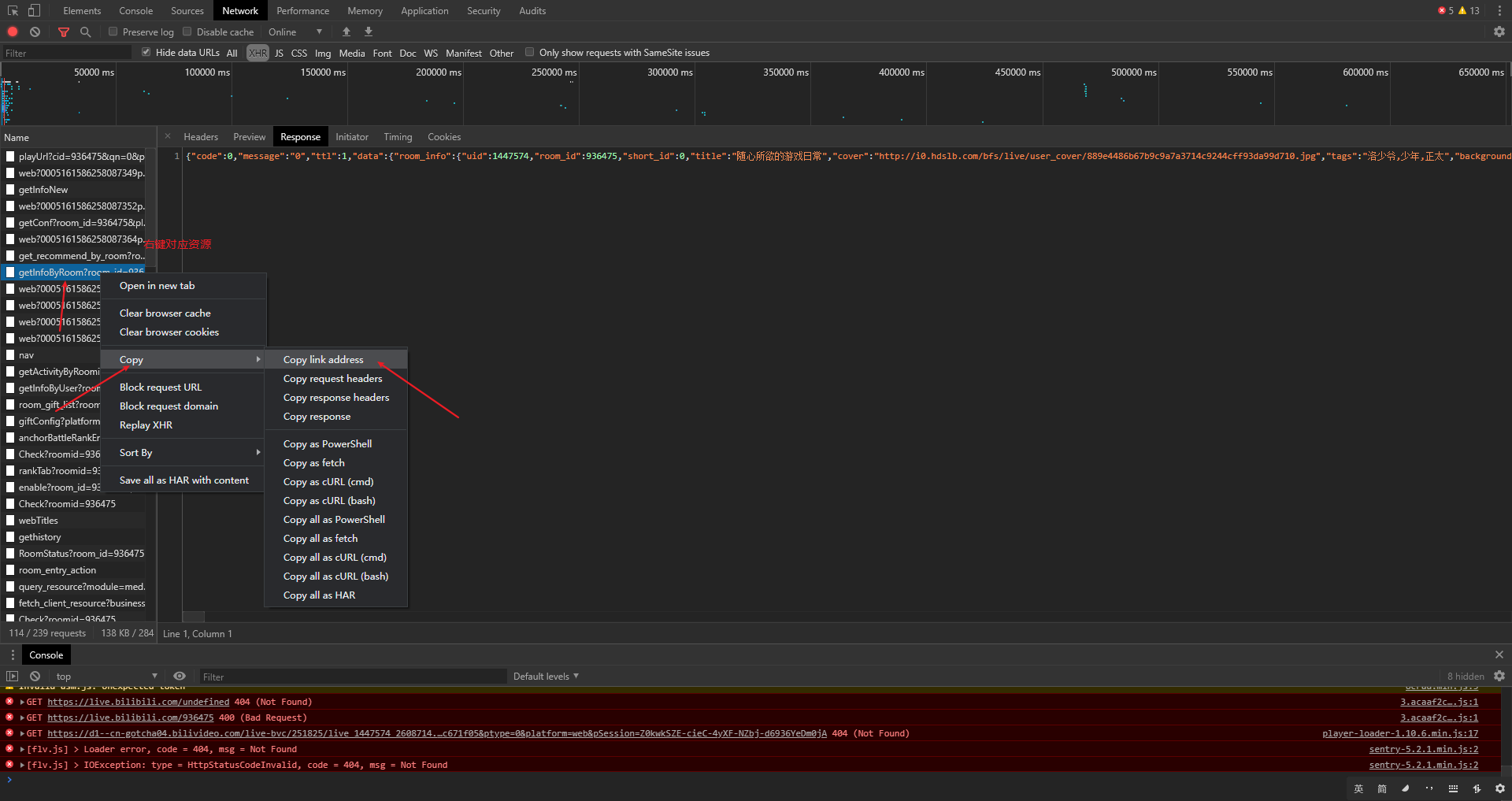Screen dimensions: 1512x801
Task: Switch to the Headers tab
Action: pos(201,136)
